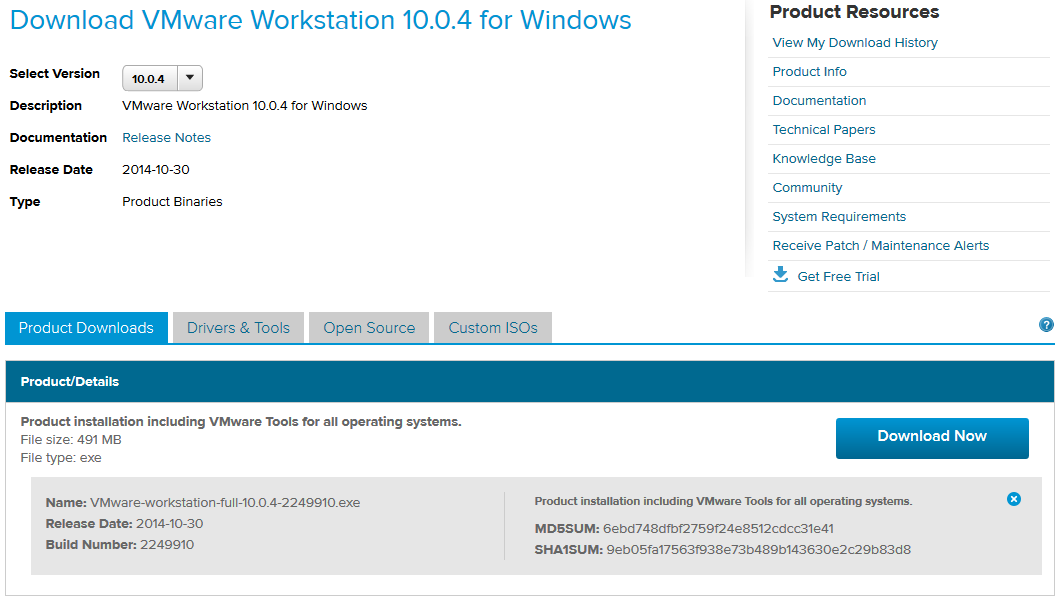The width and height of the screenshot is (1059, 599).
Task: Open the Documentation link in Product Resources
Action: point(819,101)
